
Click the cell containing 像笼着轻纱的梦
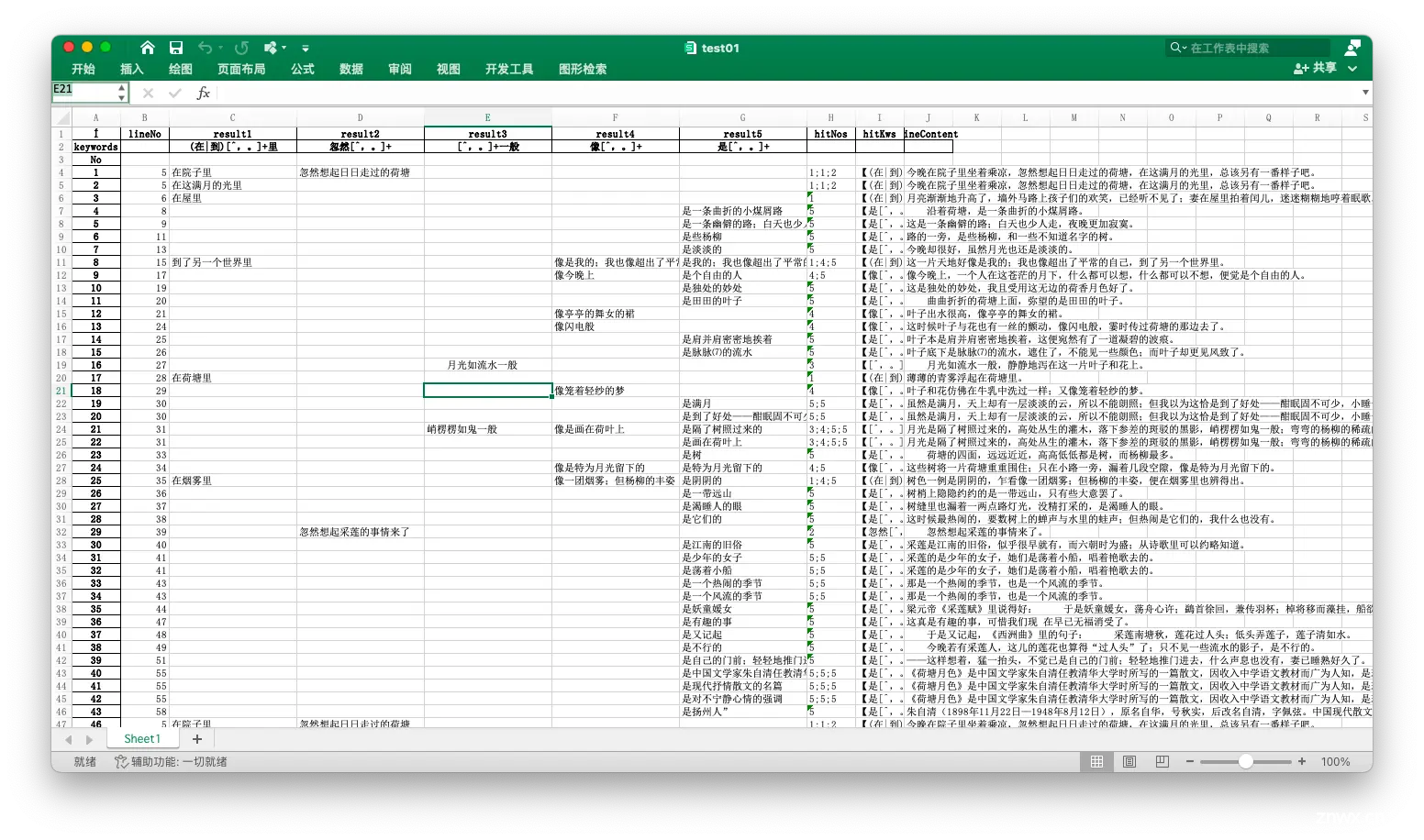coord(616,391)
